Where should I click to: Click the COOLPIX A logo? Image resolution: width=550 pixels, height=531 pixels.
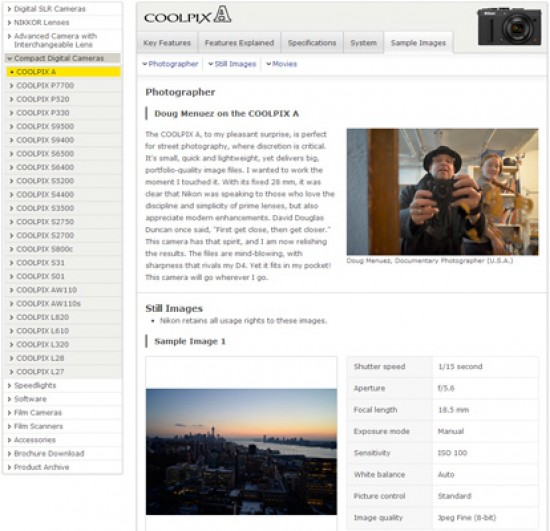click(x=188, y=15)
